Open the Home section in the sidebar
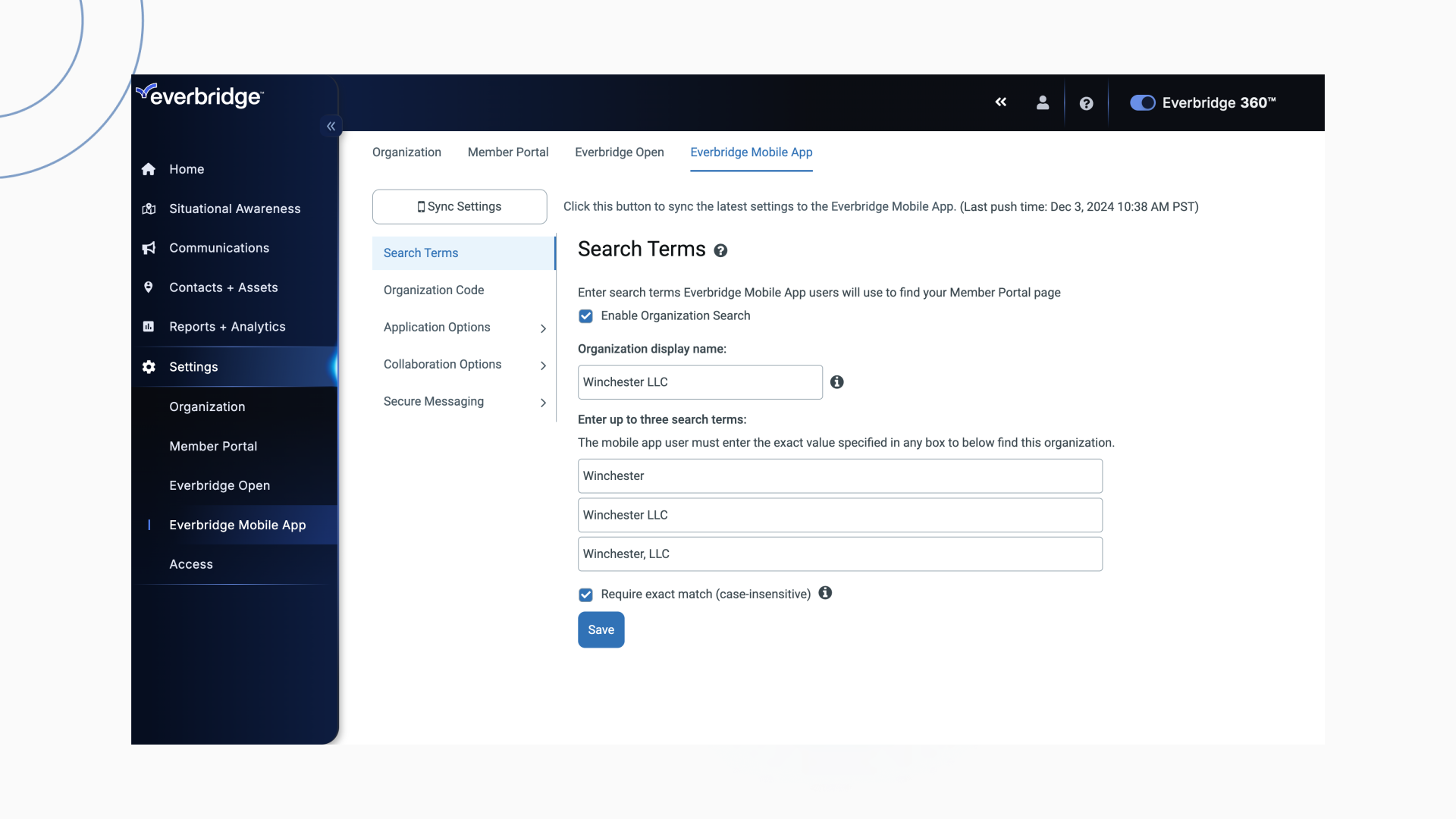Viewport: 1456px width, 819px height. coord(149,169)
